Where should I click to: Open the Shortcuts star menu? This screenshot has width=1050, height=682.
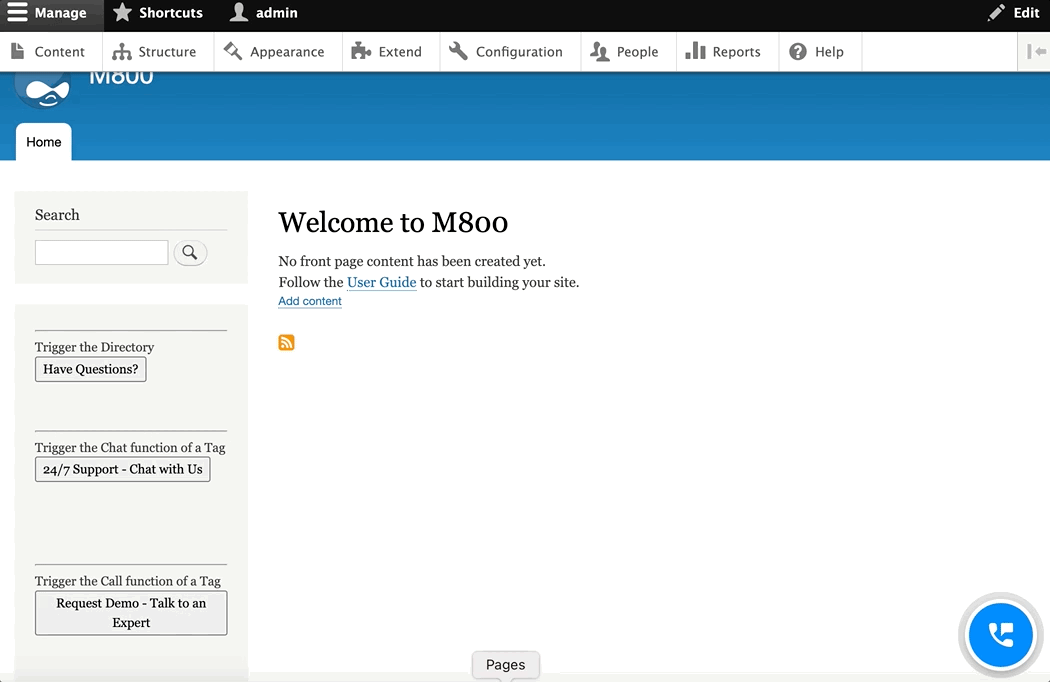(x=158, y=13)
